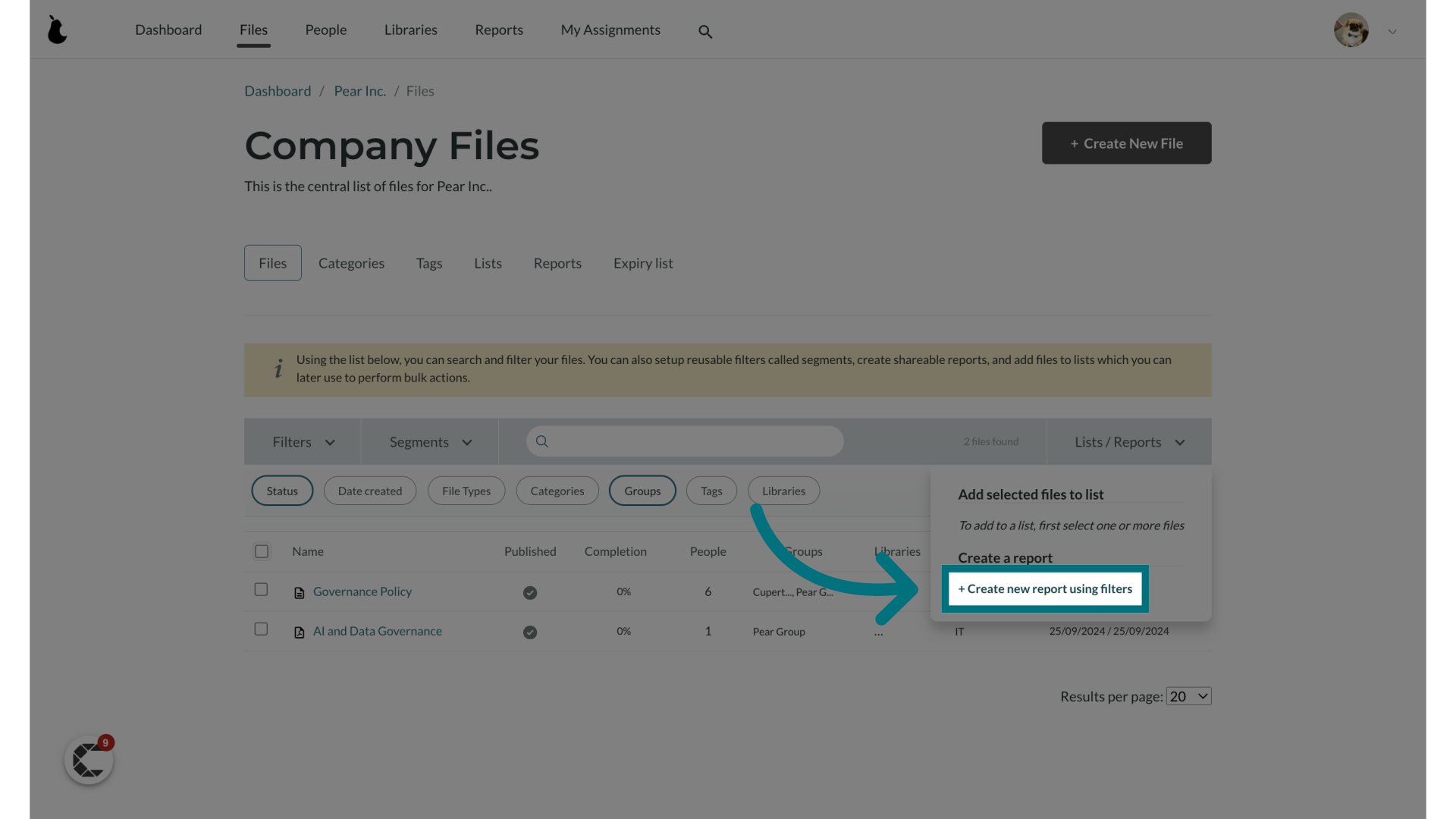
Task: Click the + Create New File button
Action: tap(1126, 143)
